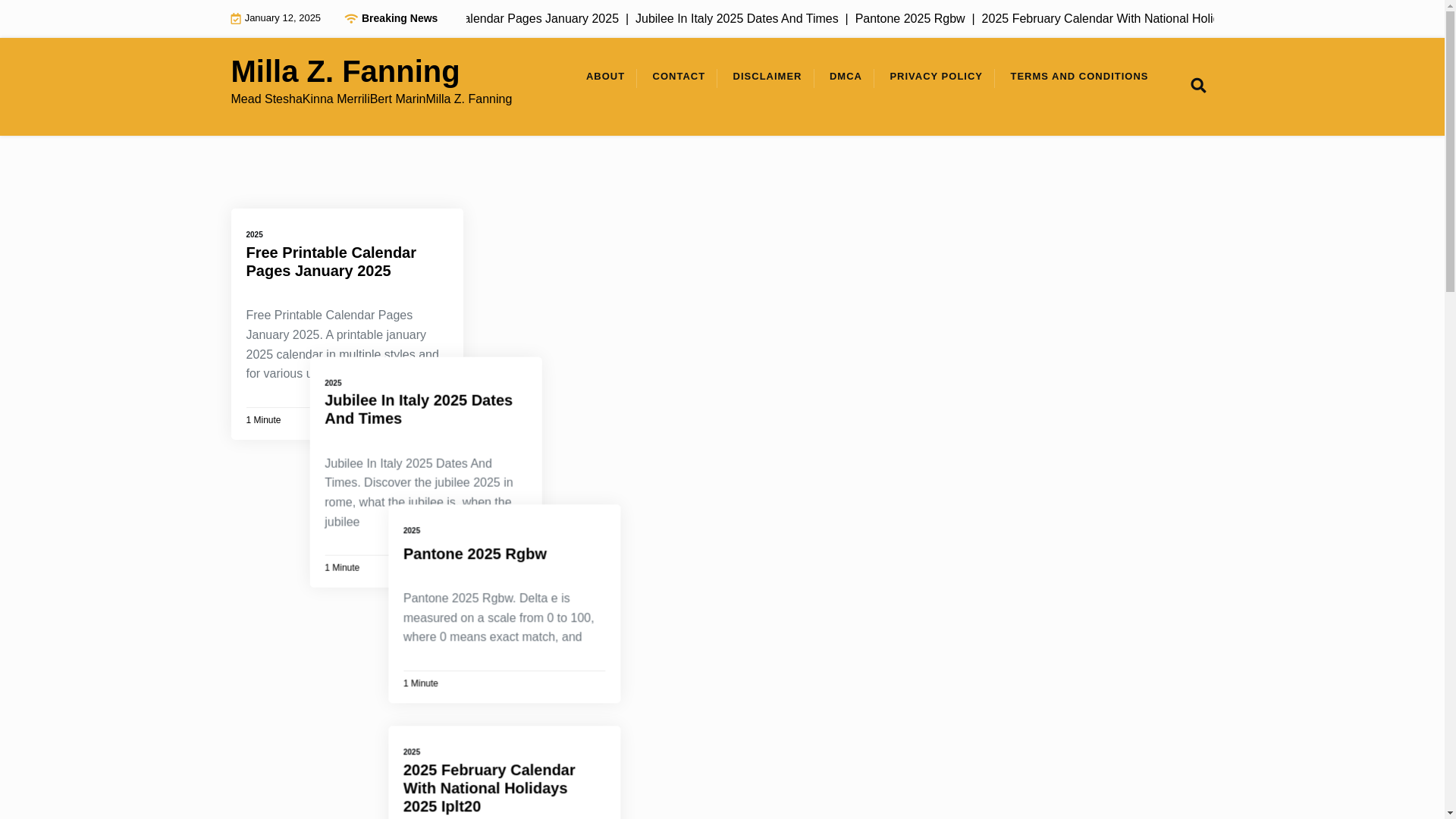Open Free Printable Calendar Pages January 2025 post
This screenshot has width=1456, height=819.
coord(331,262)
